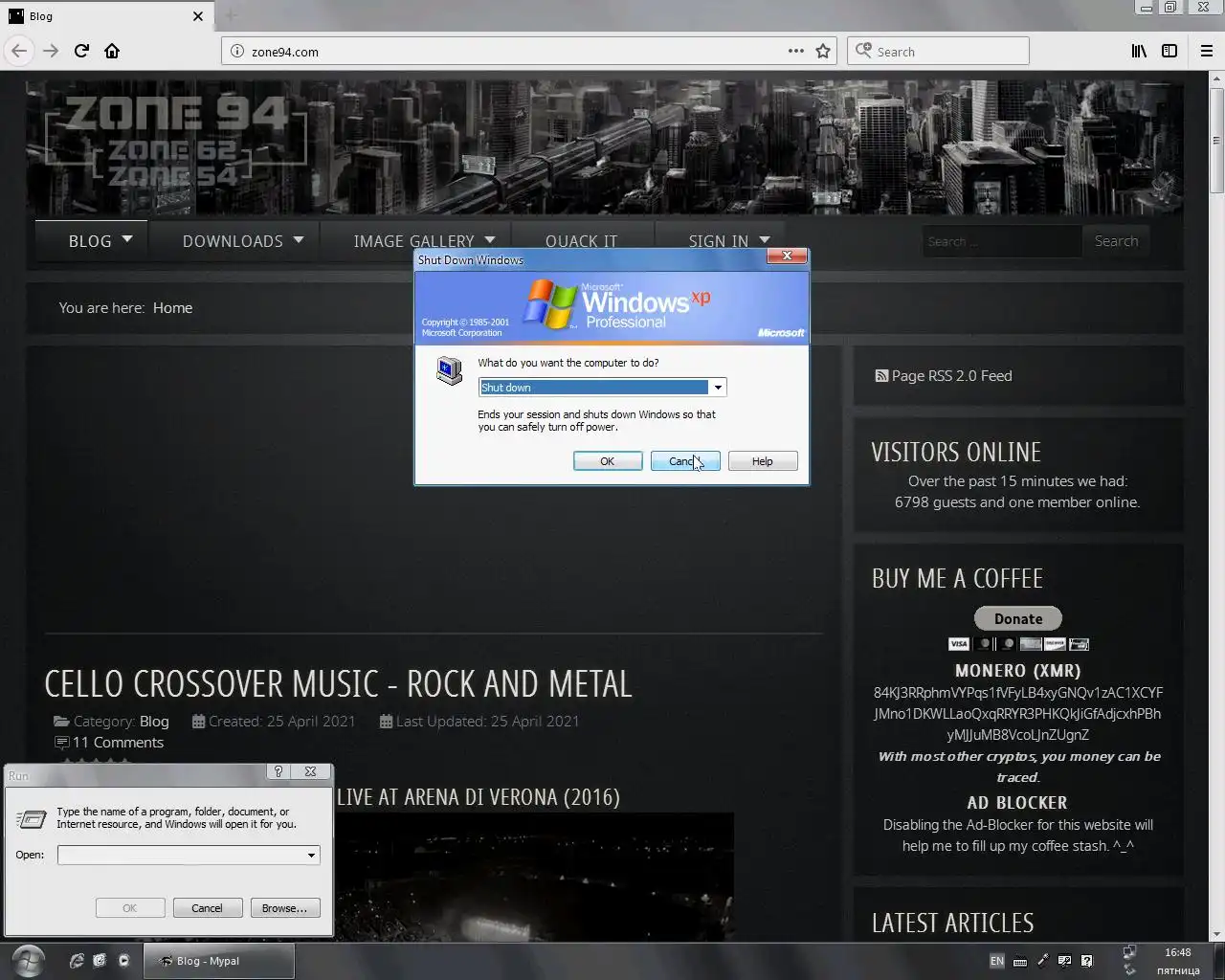Click the microphone tray icon
The height and width of the screenshot is (980, 1225).
click(1043, 961)
